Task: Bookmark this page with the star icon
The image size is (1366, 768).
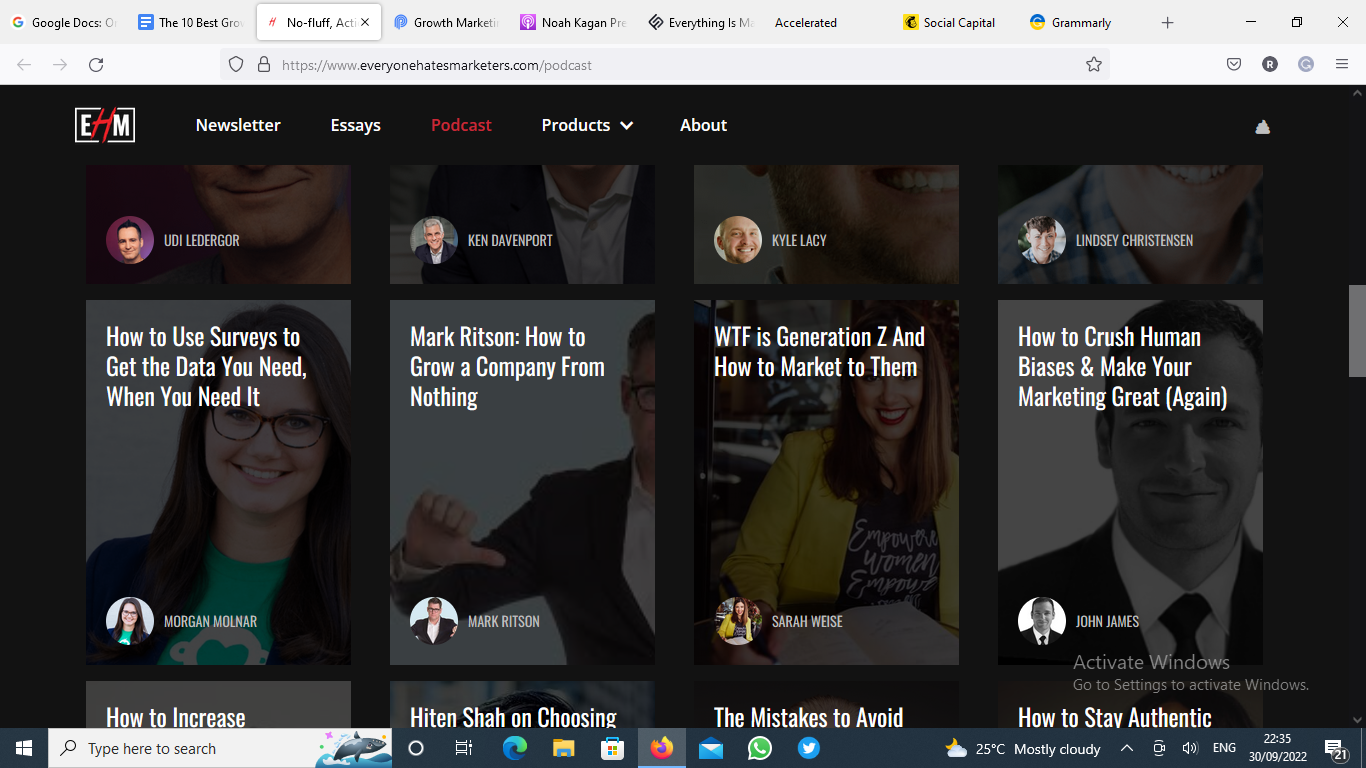Action: 1094,65
